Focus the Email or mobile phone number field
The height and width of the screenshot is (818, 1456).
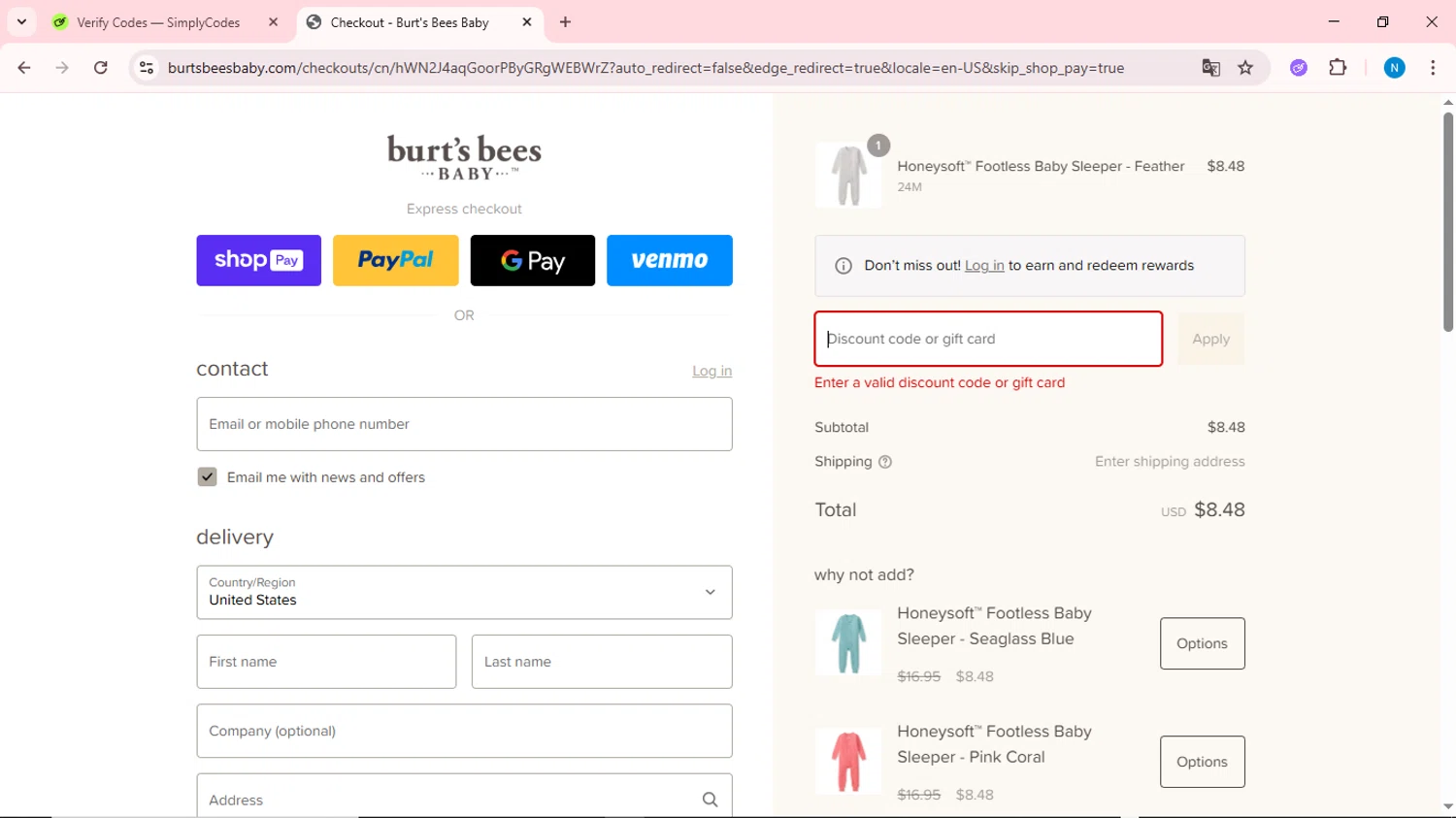click(464, 424)
